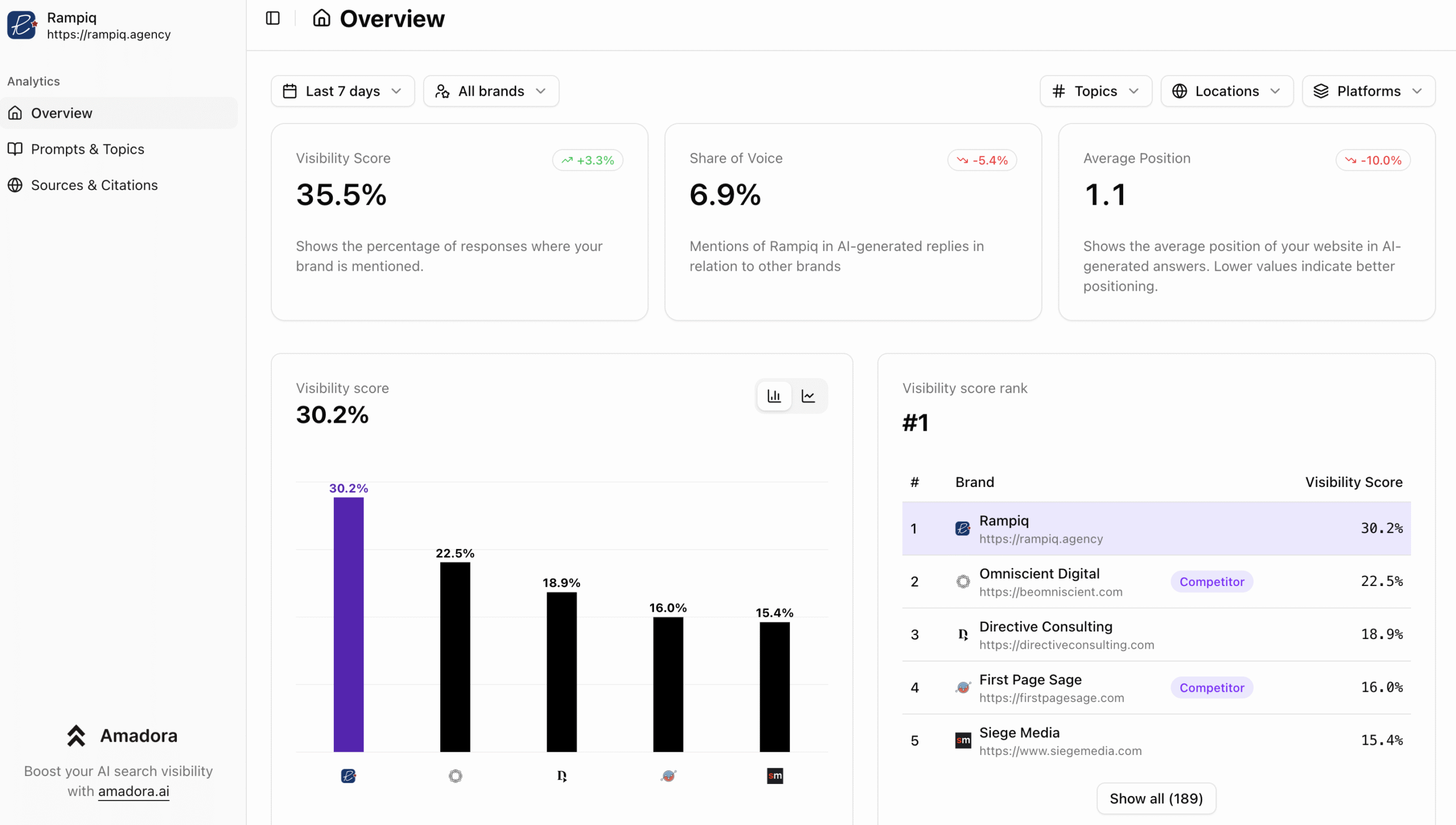This screenshot has width=1456, height=825.
Task: Click the Siege Media icon below chart
Action: (x=775, y=775)
